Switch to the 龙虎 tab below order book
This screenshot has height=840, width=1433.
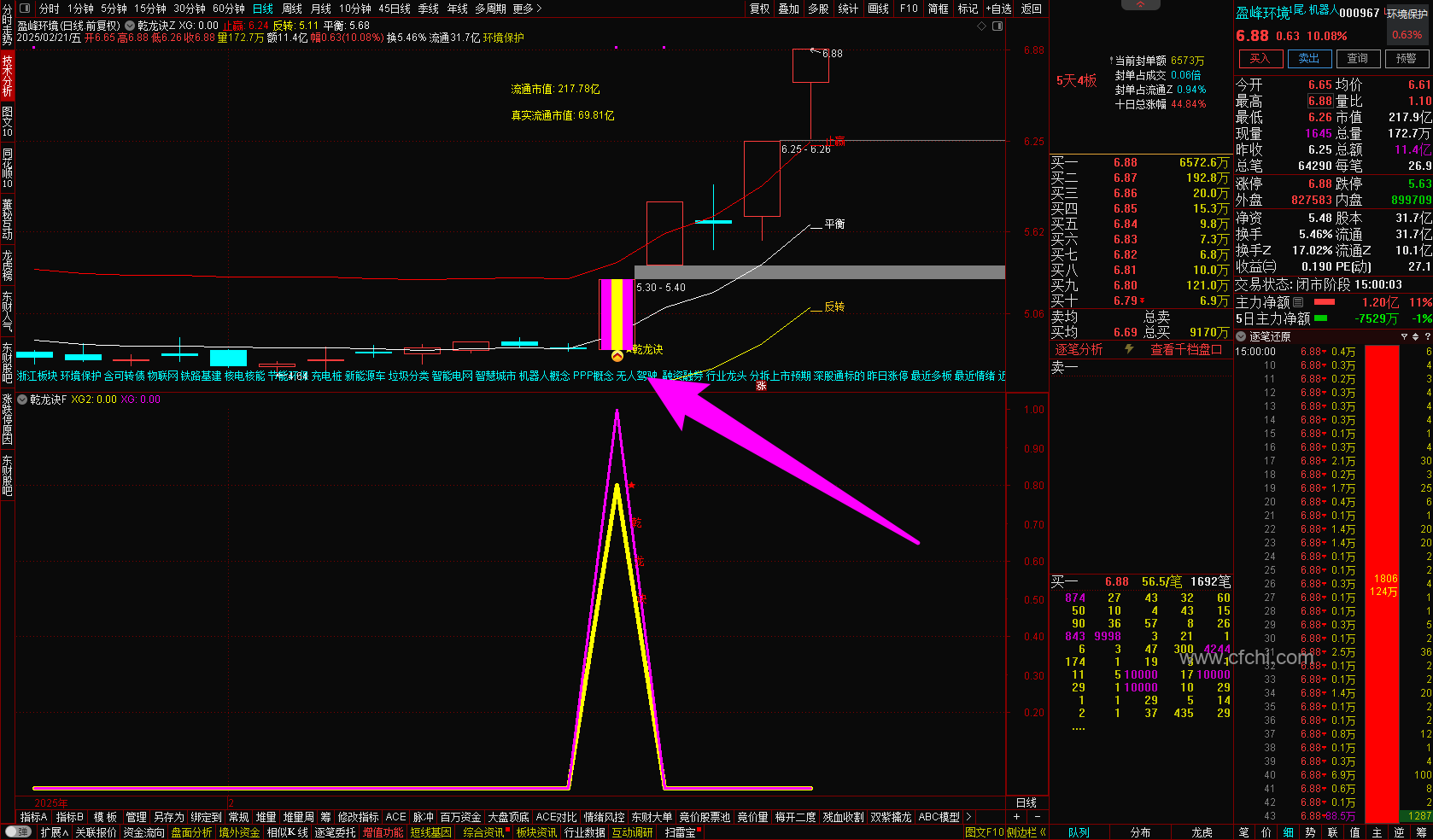[1202, 832]
